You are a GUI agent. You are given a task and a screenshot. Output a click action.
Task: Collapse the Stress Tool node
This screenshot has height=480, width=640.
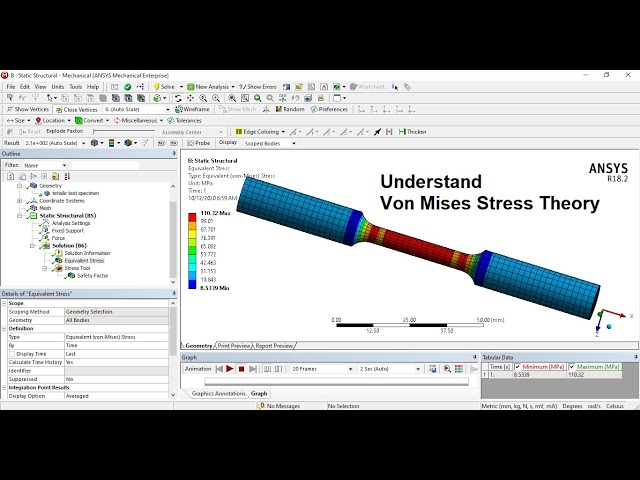click(45, 268)
